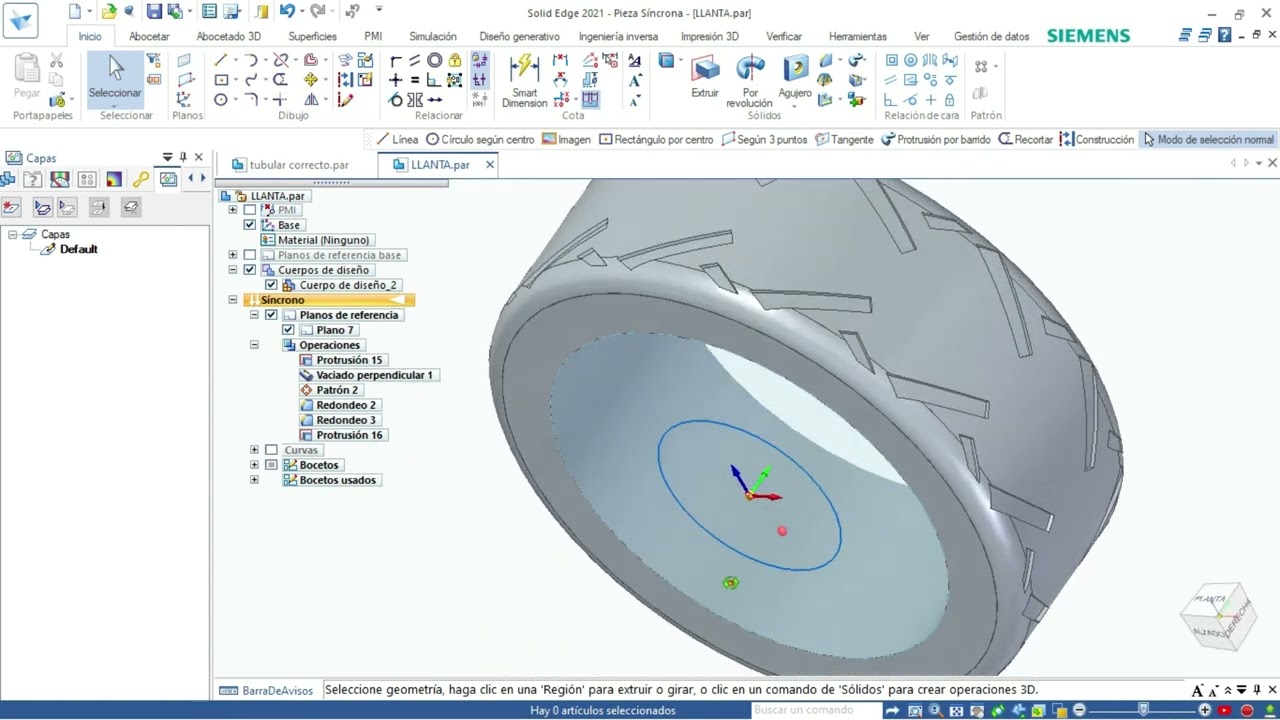Viewport: 1280px width, 720px height.
Task: Open the Abocetar ribbon tab
Action: [x=149, y=36]
